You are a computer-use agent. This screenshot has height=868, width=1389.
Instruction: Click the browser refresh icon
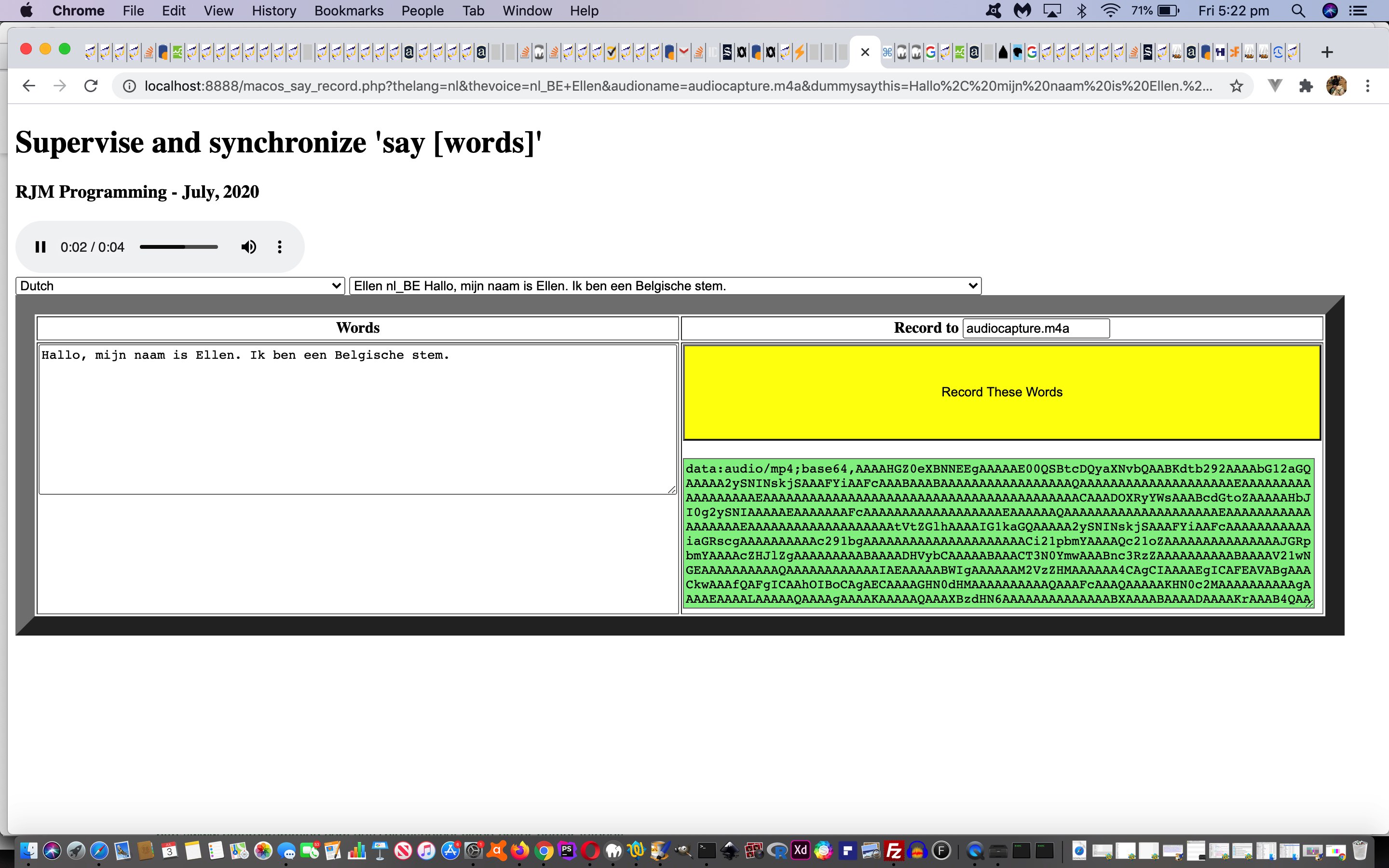point(90,86)
